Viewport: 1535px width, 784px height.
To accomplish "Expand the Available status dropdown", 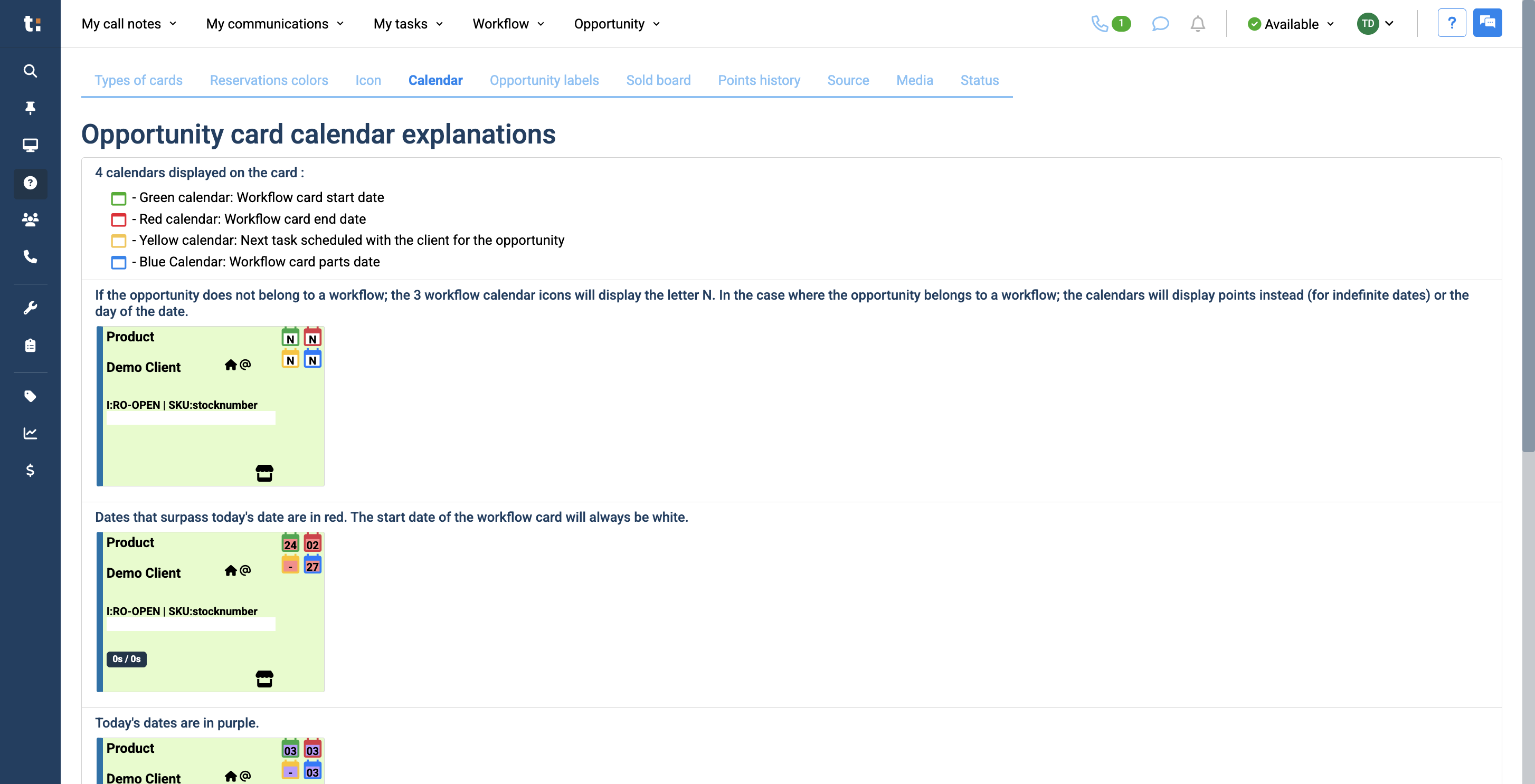I will (x=1290, y=24).
